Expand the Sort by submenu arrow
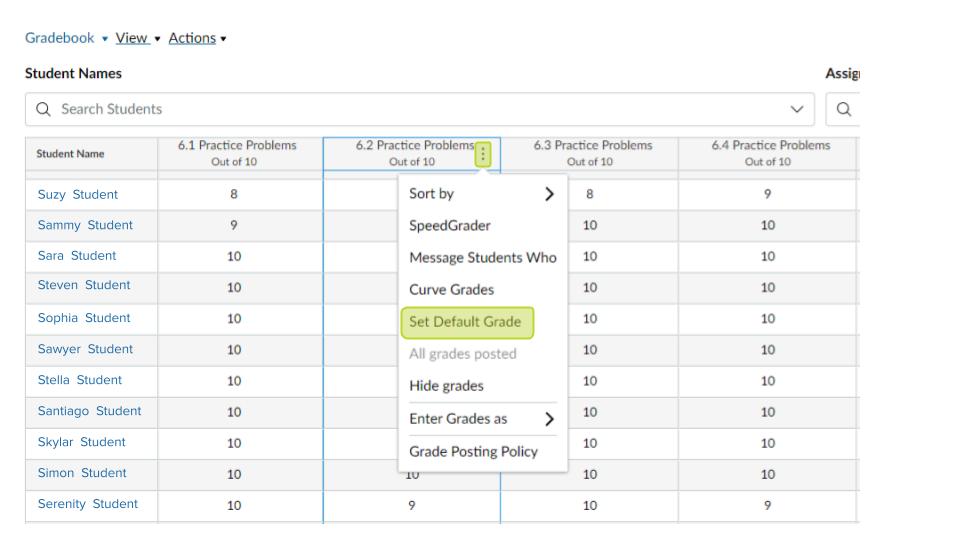 [548, 194]
